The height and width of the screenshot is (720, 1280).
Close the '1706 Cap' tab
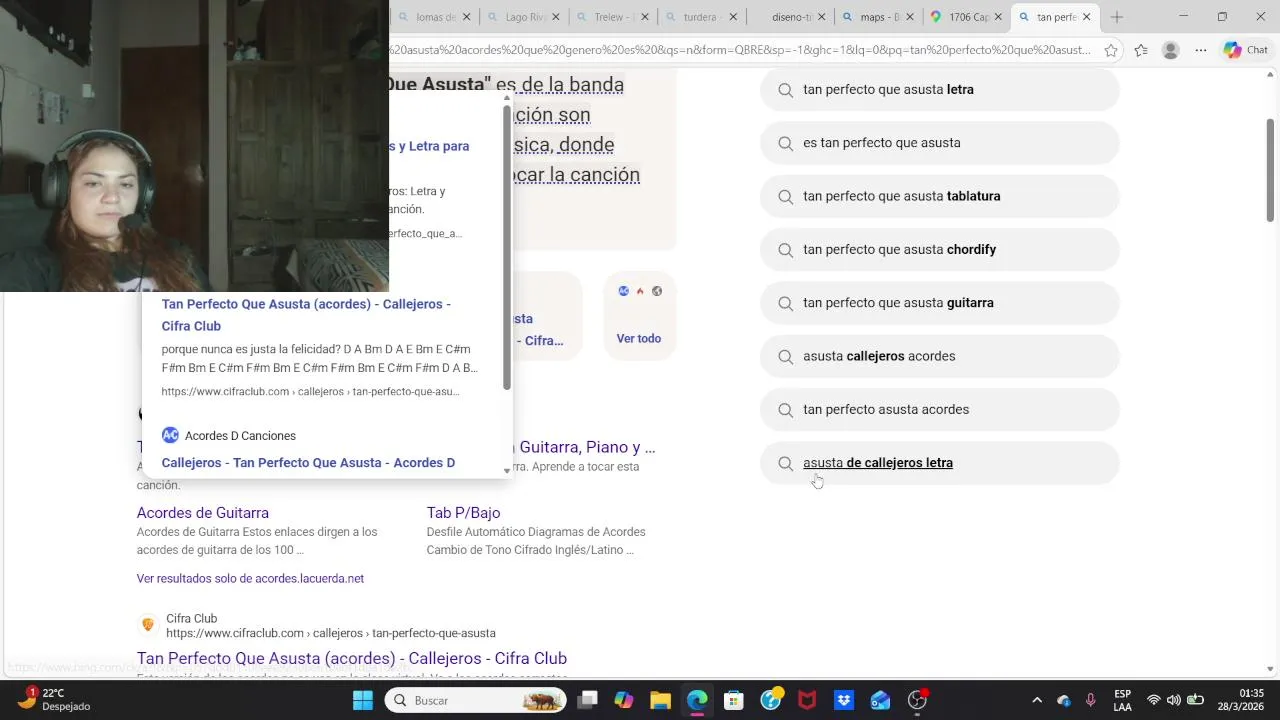coord(997,17)
